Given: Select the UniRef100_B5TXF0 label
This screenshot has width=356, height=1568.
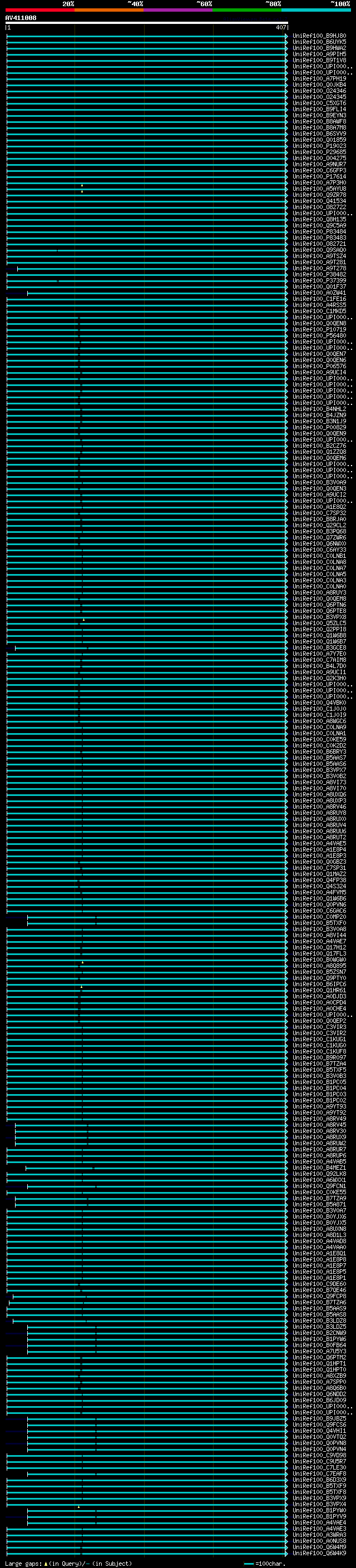Looking at the screenshot, I should click(319, 923).
